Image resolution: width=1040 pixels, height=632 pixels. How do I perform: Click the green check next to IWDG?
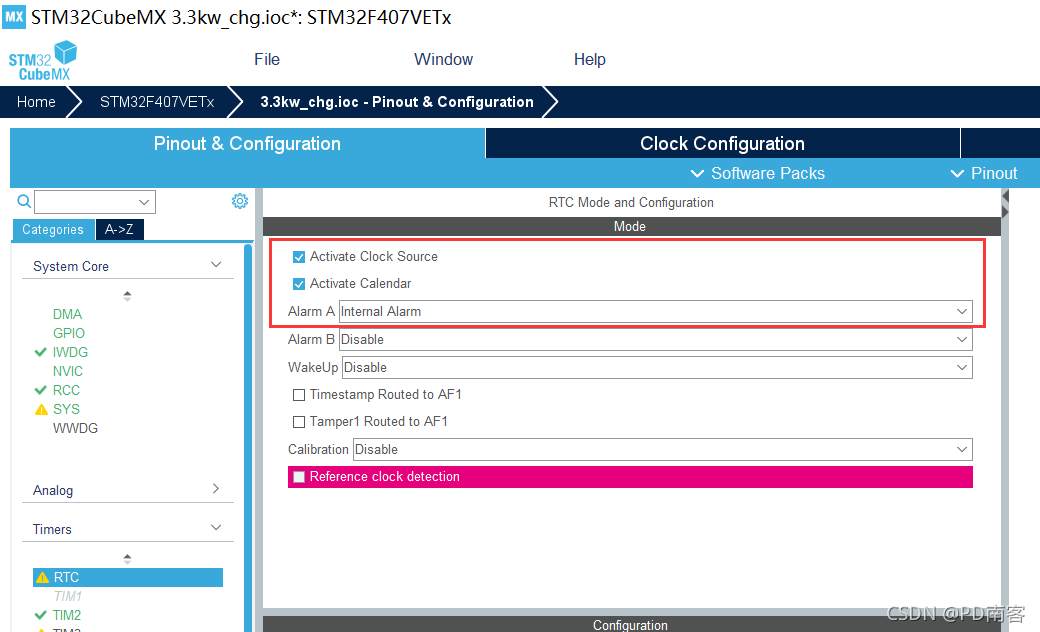pos(40,352)
